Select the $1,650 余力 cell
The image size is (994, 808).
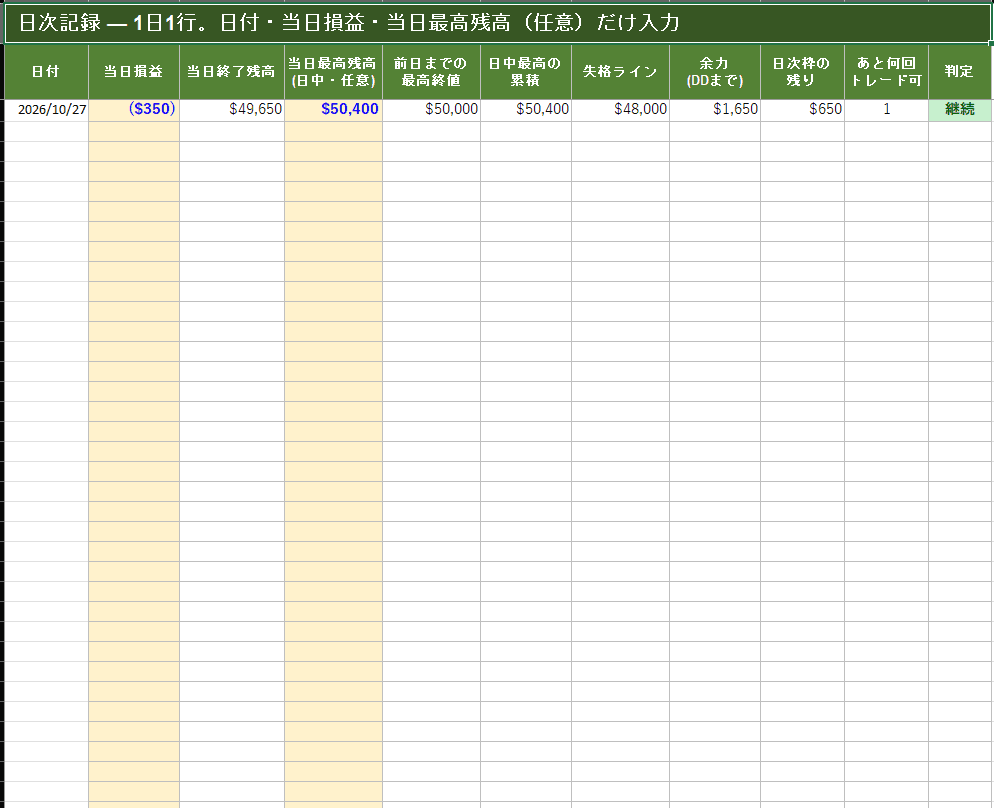point(715,110)
